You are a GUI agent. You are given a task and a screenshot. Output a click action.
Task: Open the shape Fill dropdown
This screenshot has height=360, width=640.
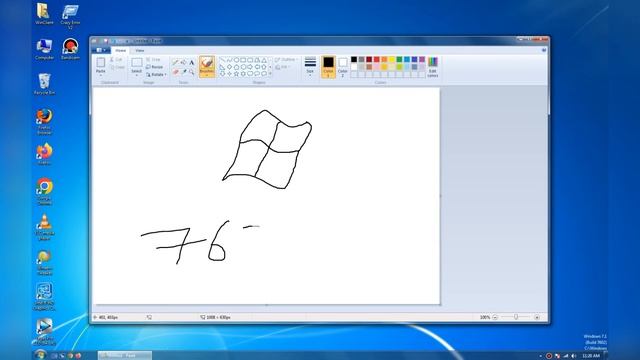point(282,67)
